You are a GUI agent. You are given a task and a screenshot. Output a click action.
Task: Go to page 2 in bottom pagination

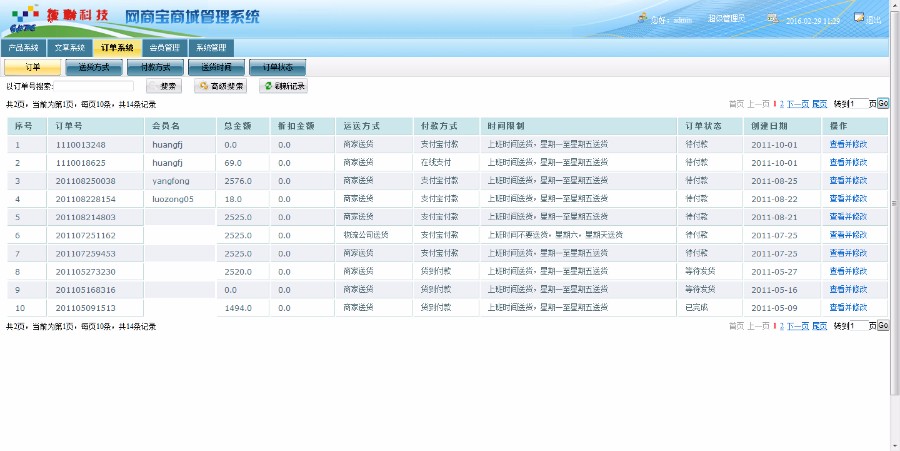click(782, 326)
